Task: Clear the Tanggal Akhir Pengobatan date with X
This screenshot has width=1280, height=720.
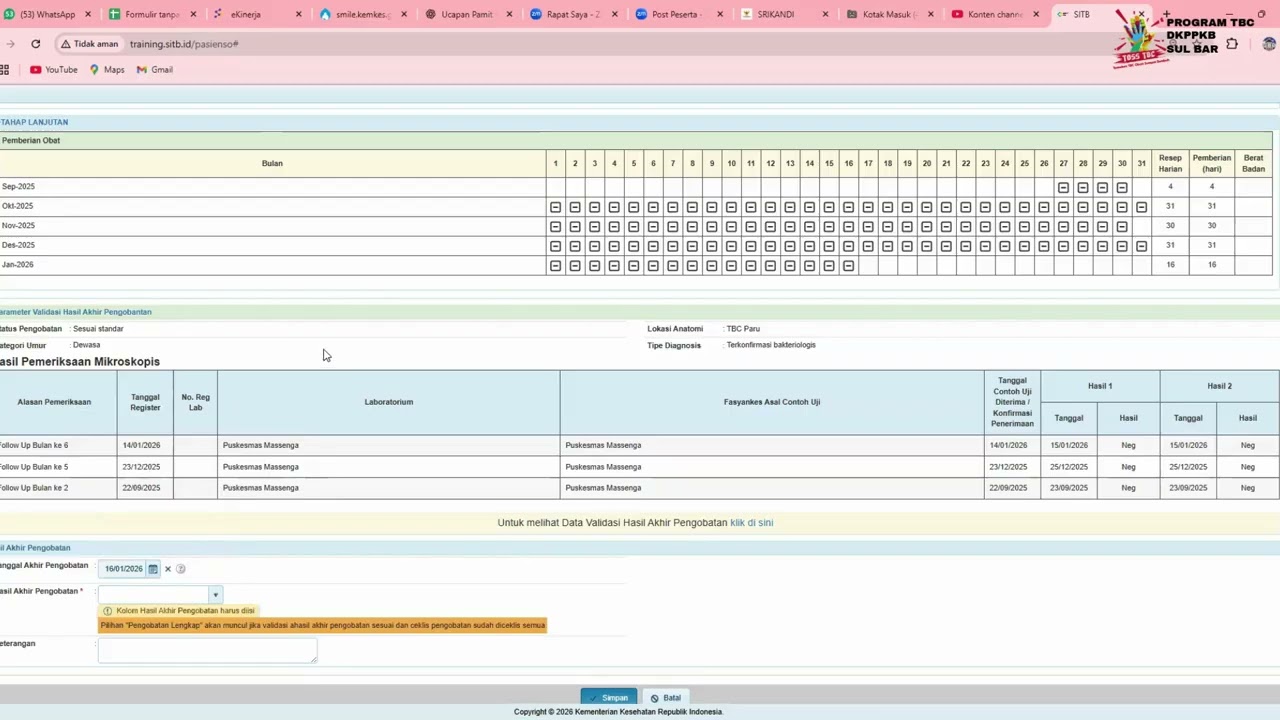Action: point(168,569)
